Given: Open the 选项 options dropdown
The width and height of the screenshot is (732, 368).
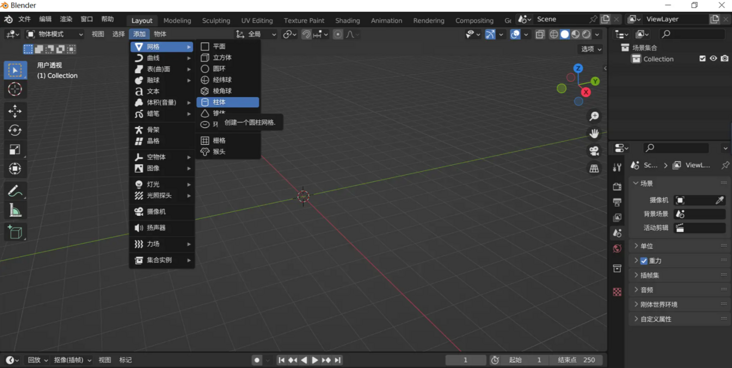Looking at the screenshot, I should (591, 49).
